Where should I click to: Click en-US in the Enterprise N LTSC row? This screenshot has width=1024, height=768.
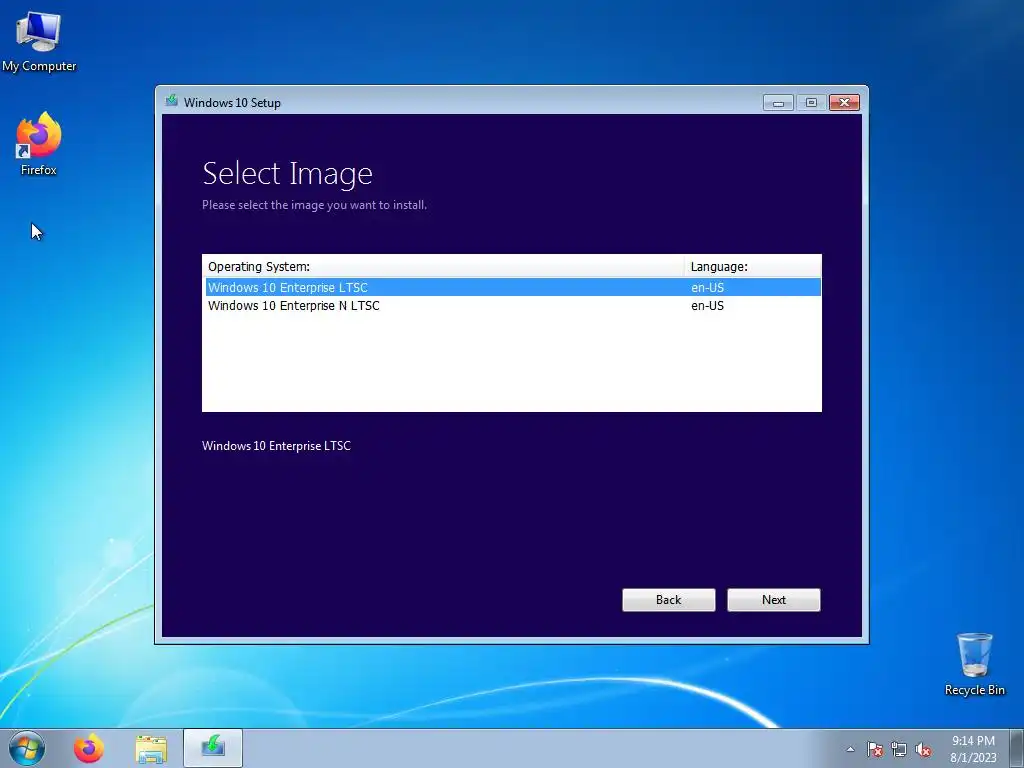pyautogui.click(x=707, y=306)
